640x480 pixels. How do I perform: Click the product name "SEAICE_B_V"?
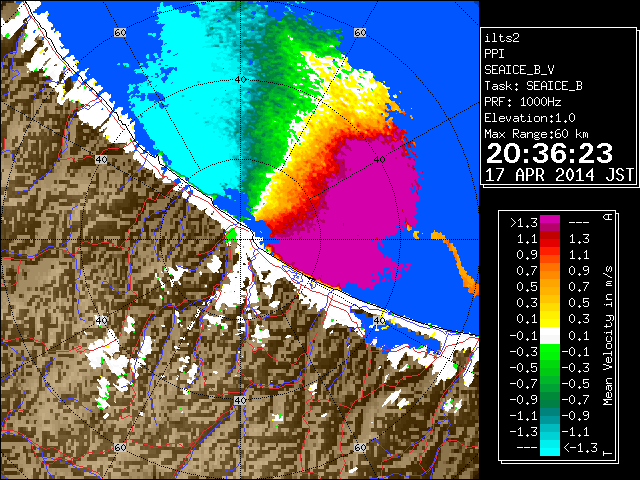pos(519,70)
